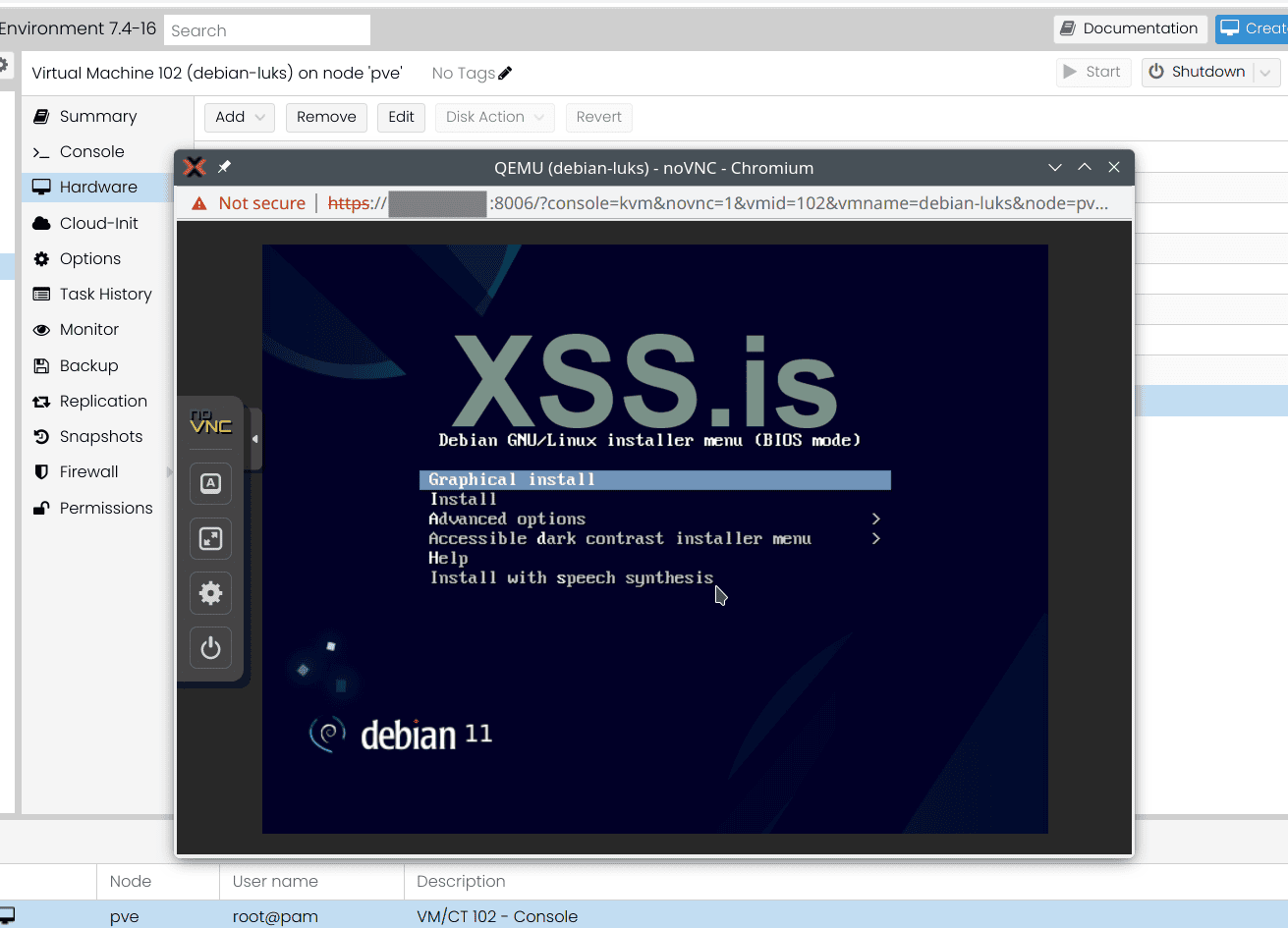Click the noVNC power button
The image size is (1288, 928).
(210, 648)
